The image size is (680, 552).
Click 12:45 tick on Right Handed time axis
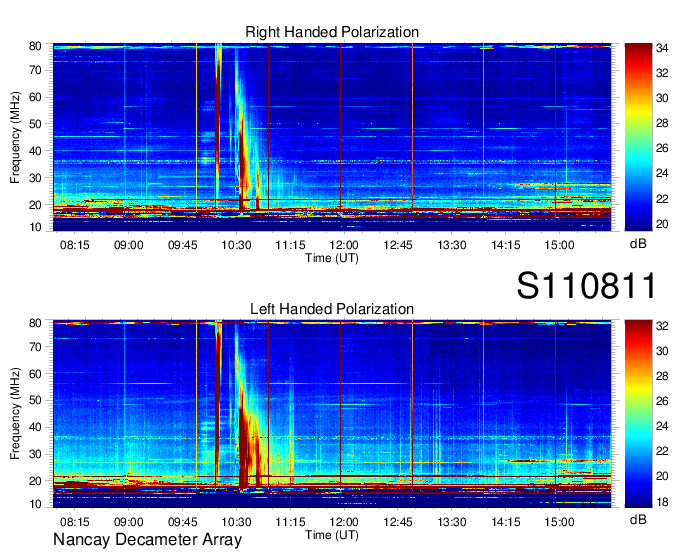[x=398, y=245]
